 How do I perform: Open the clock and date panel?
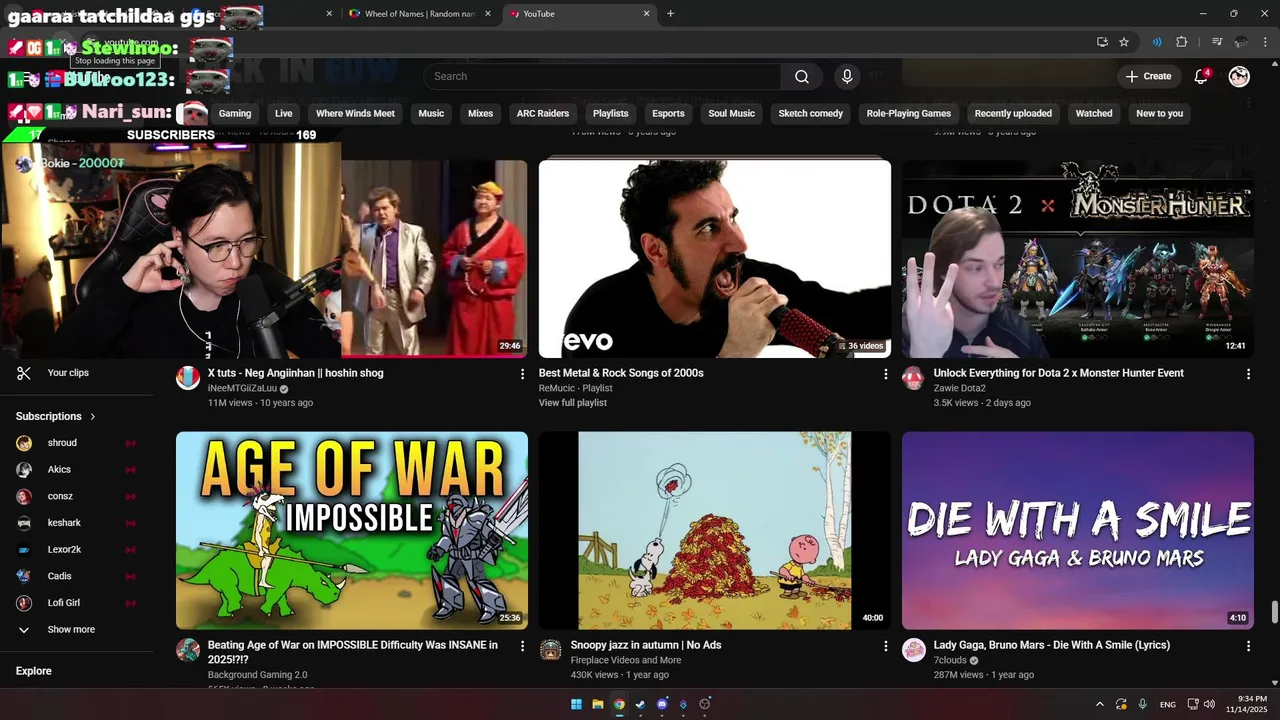pos(1245,704)
